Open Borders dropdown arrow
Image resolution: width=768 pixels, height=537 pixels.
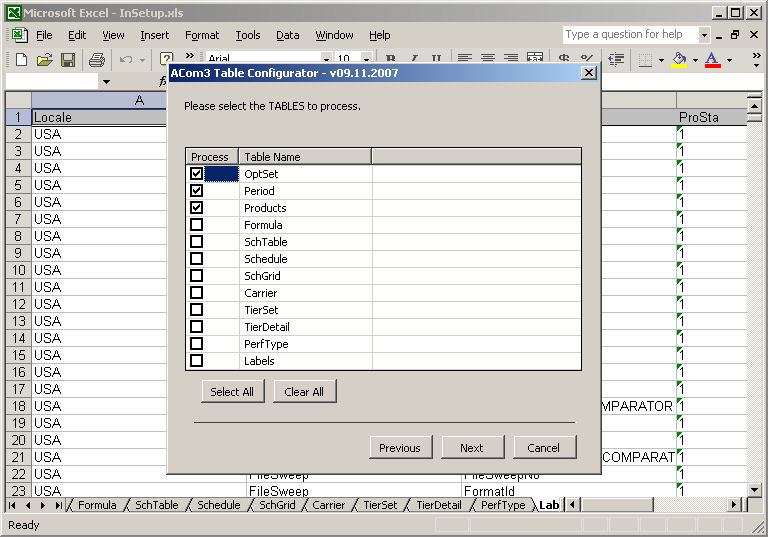pos(661,60)
